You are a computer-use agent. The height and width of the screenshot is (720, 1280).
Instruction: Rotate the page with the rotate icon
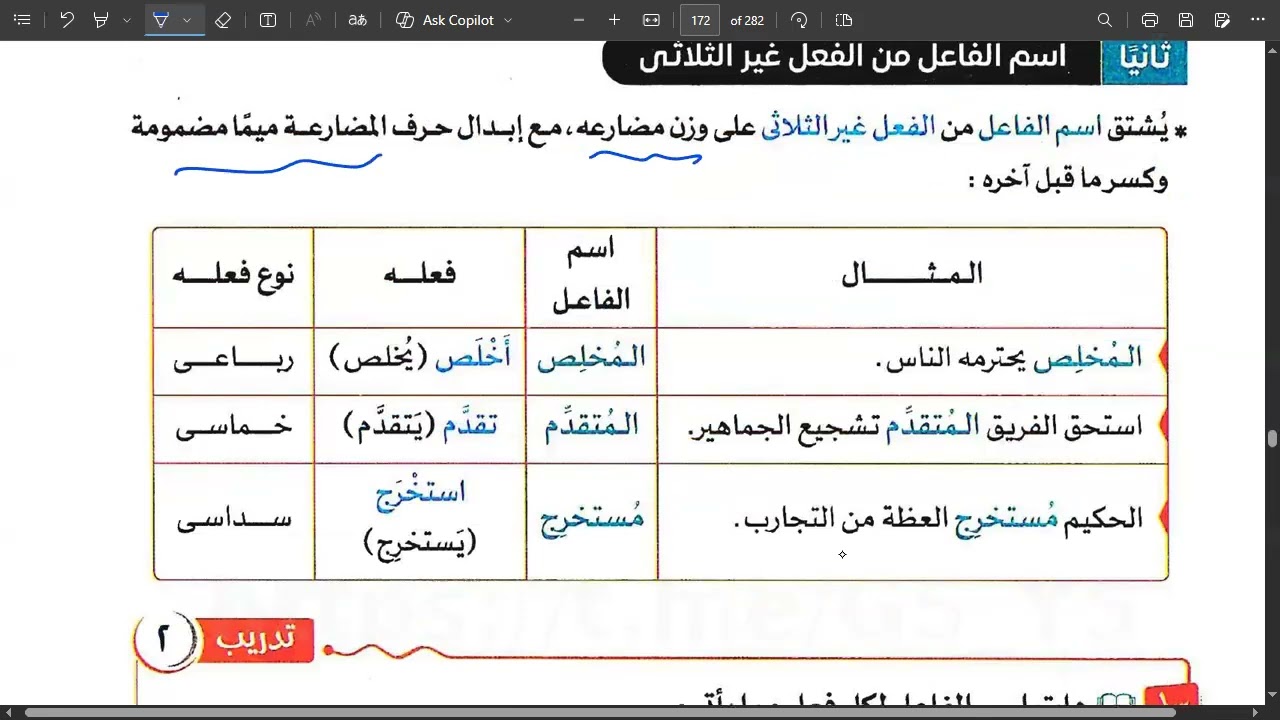click(x=798, y=20)
